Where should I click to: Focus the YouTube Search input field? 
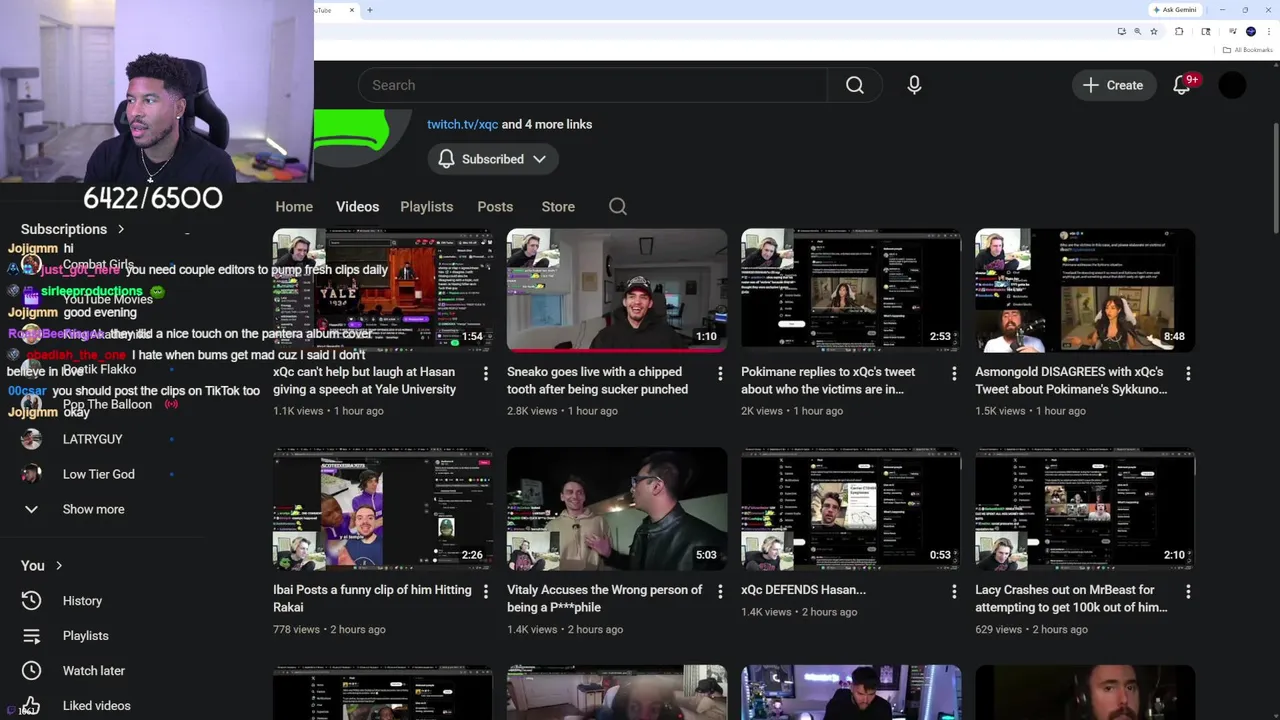click(x=593, y=85)
